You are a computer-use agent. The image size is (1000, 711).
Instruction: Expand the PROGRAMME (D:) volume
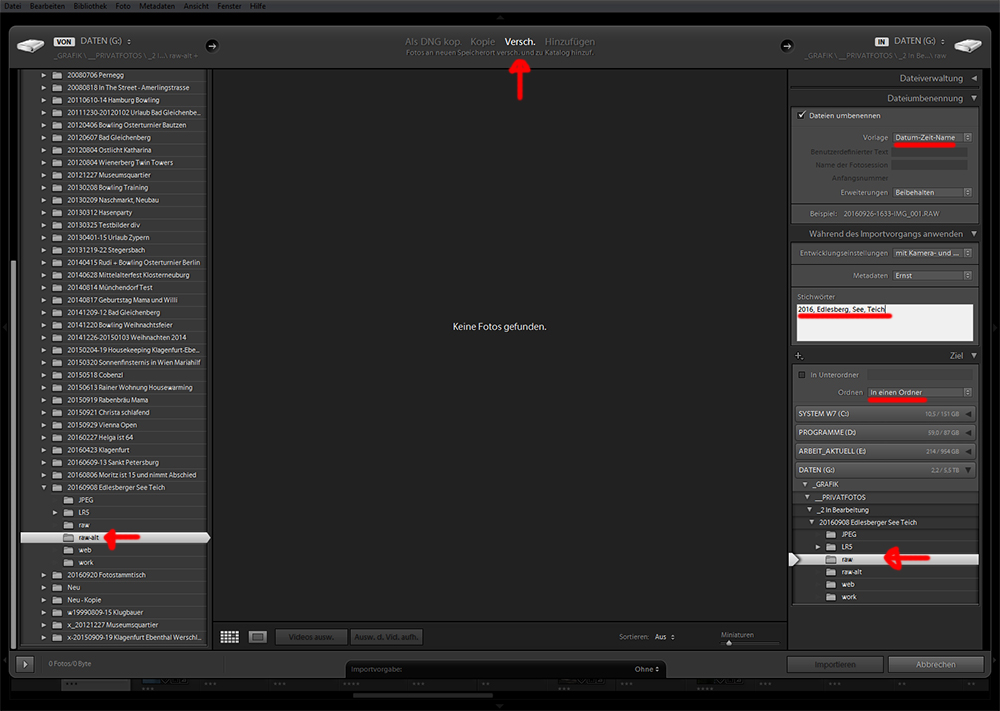click(x=968, y=432)
